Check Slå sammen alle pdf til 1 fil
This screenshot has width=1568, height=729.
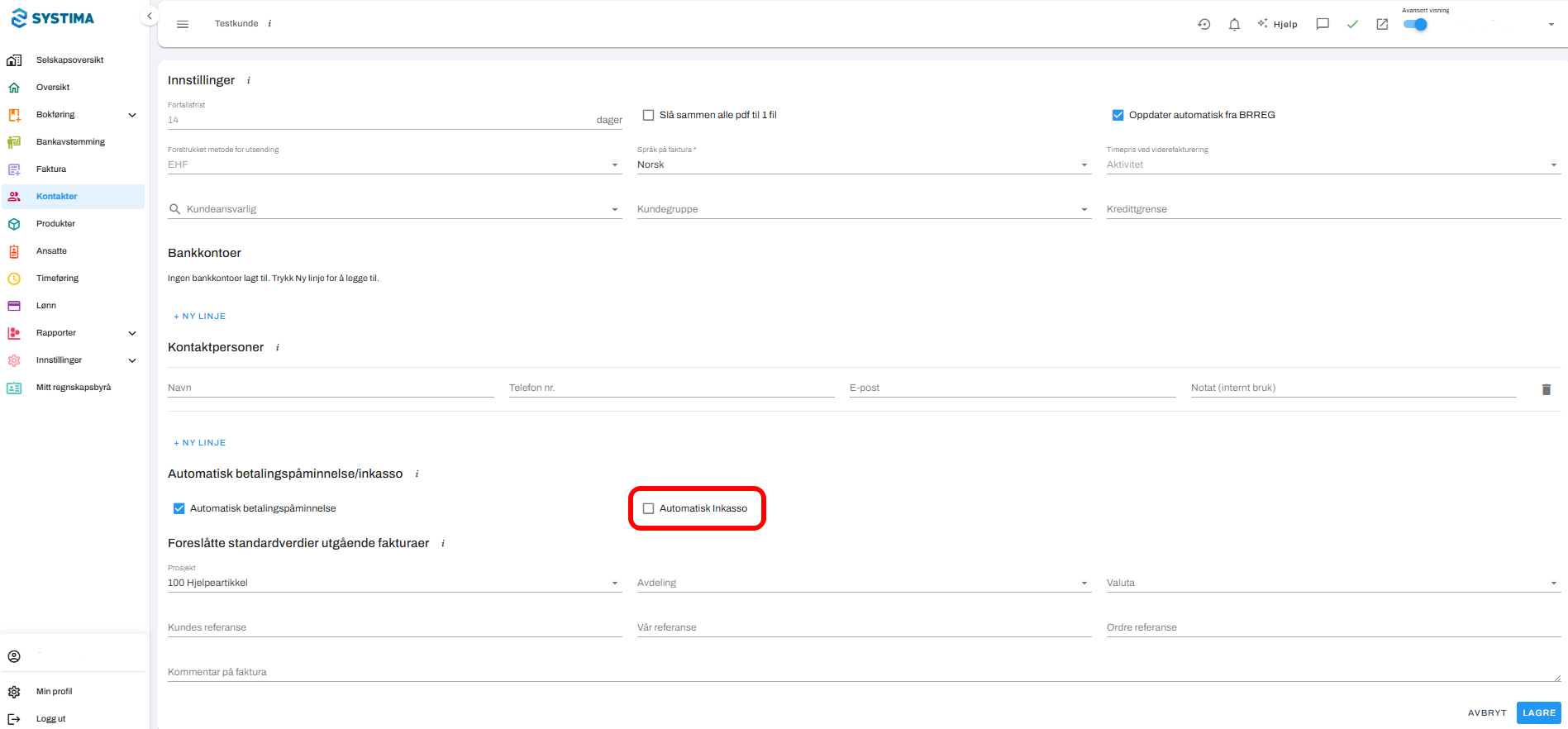point(648,115)
